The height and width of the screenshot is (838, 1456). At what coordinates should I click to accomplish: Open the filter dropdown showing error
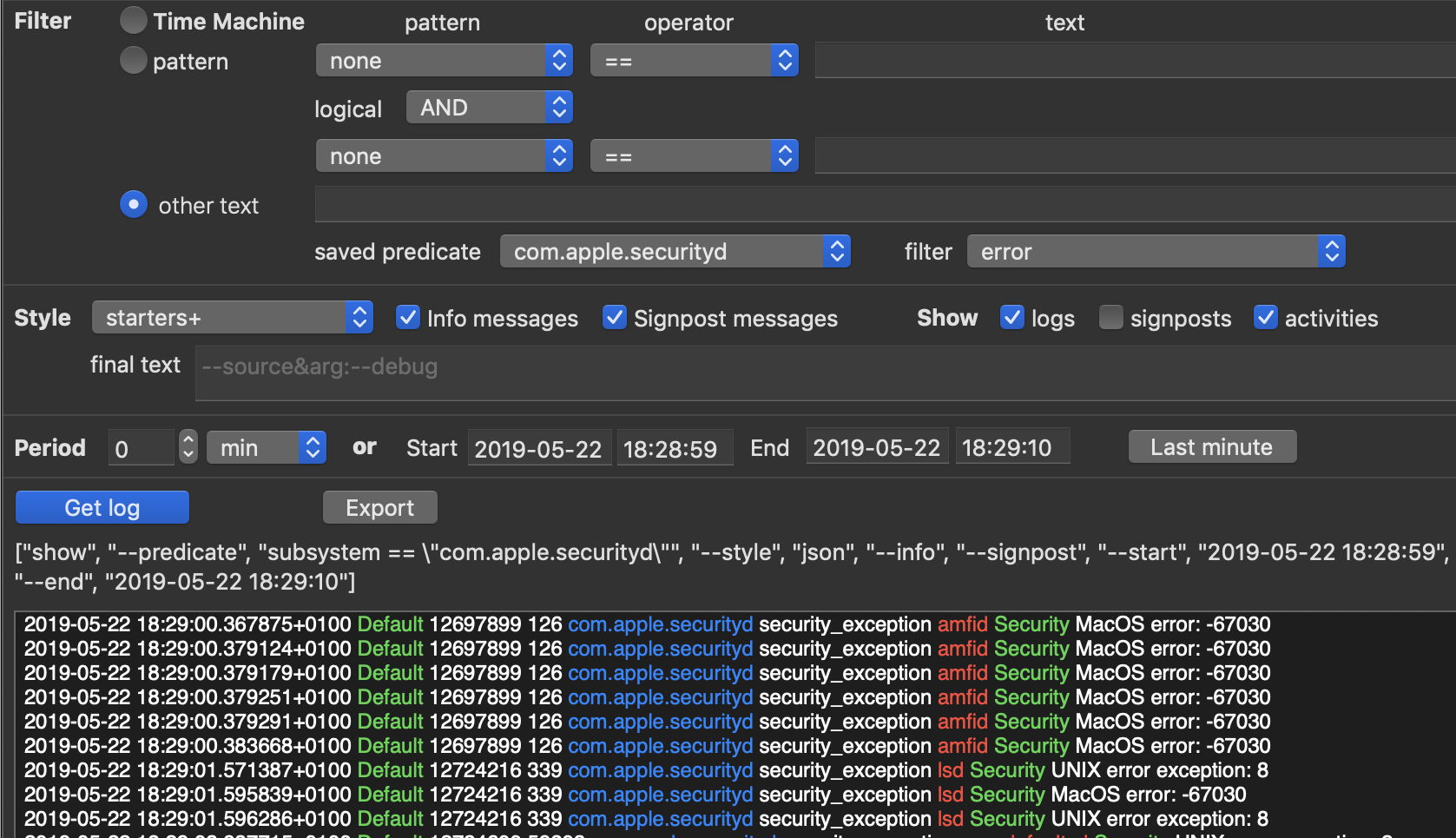click(x=1156, y=252)
